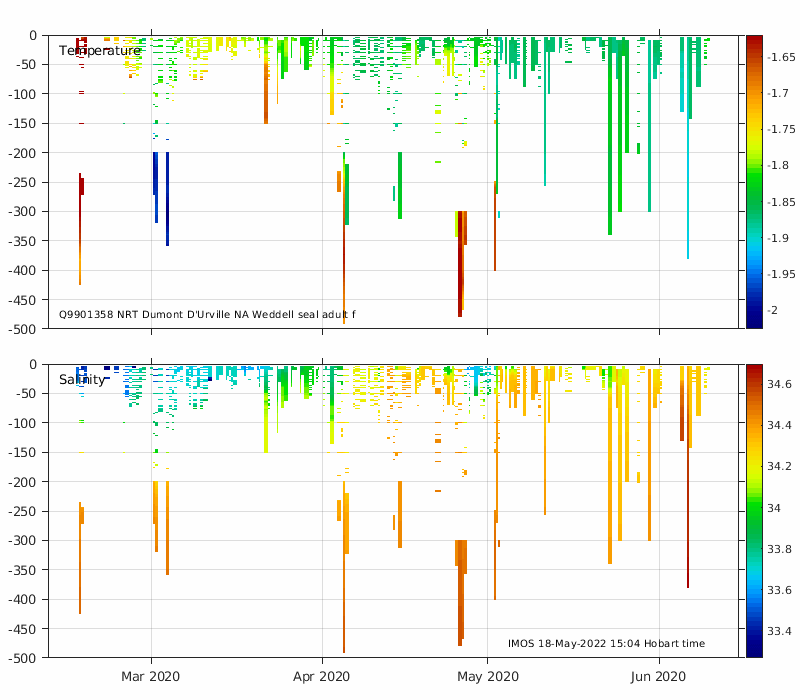This screenshot has width=800, height=700.
Task: Click the Jun 2020 label under Salinity plot
Action: (659, 677)
